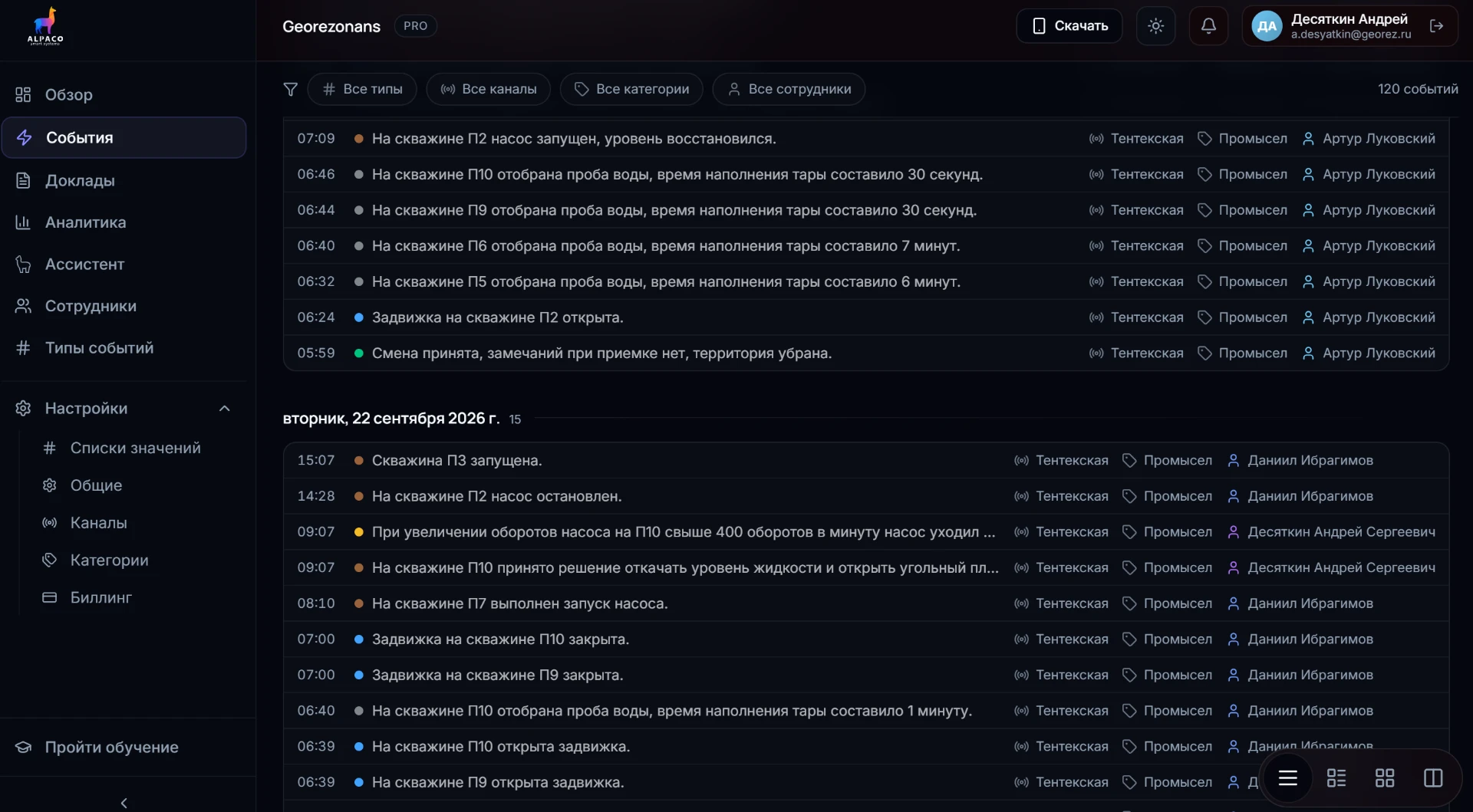Image resolution: width=1473 pixels, height=812 pixels.
Task: Open the Аналитика section
Action: 124,222
